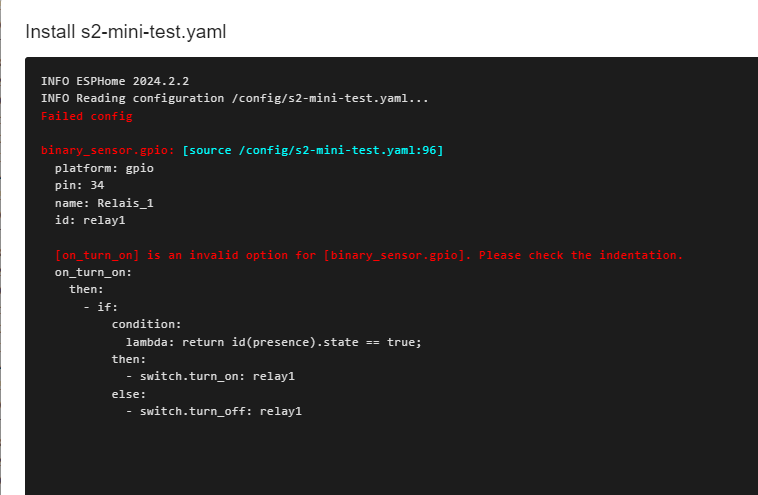The image size is (758, 495).
Task: Click the second then: line above switch.turn_on
Action: tap(129, 359)
